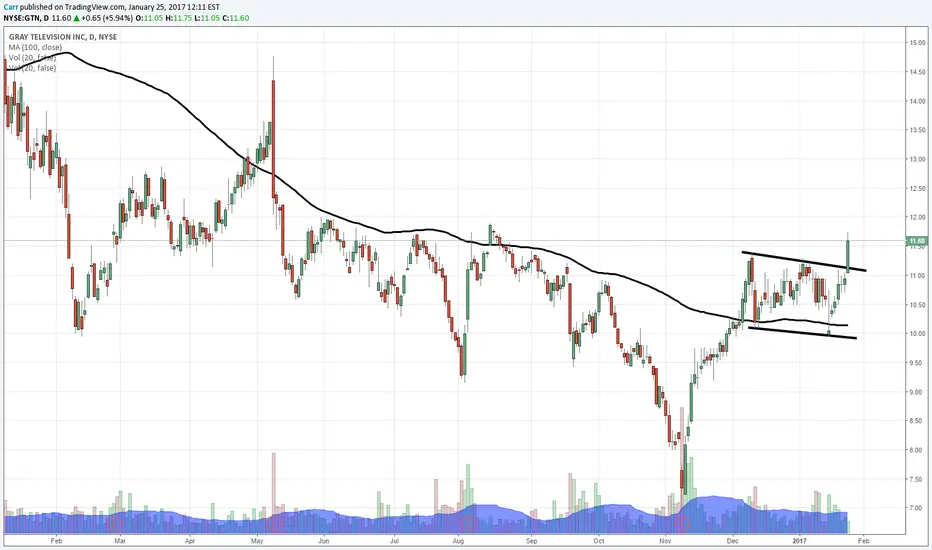
Task: Click the L:11.05 low value
Action: [x=206, y=18]
